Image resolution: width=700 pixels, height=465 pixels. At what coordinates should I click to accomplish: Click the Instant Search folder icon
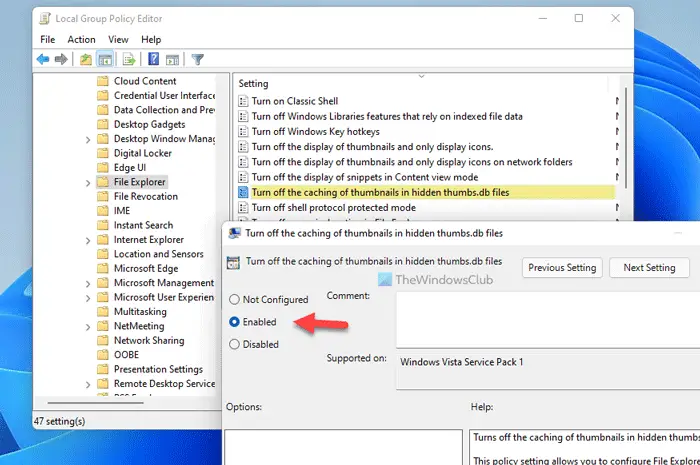pyautogui.click(x=103, y=225)
